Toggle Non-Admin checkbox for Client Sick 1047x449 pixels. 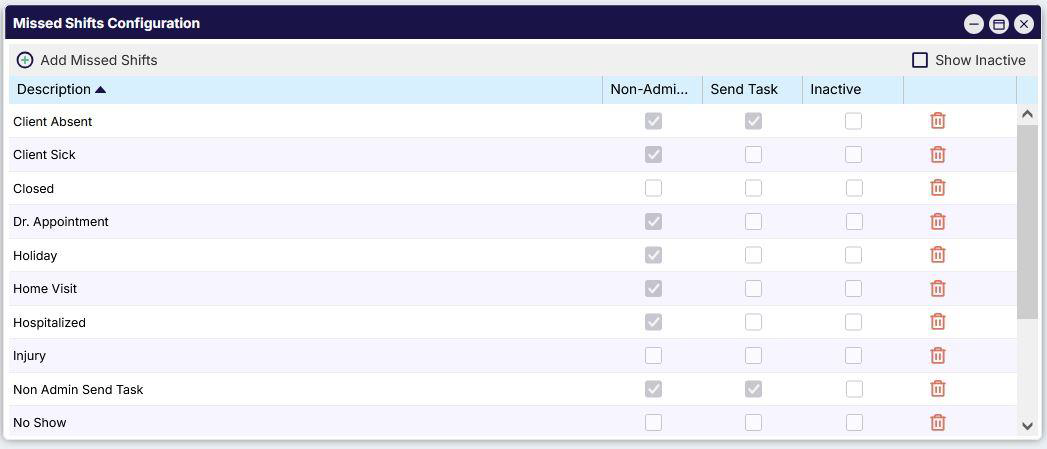click(x=653, y=154)
